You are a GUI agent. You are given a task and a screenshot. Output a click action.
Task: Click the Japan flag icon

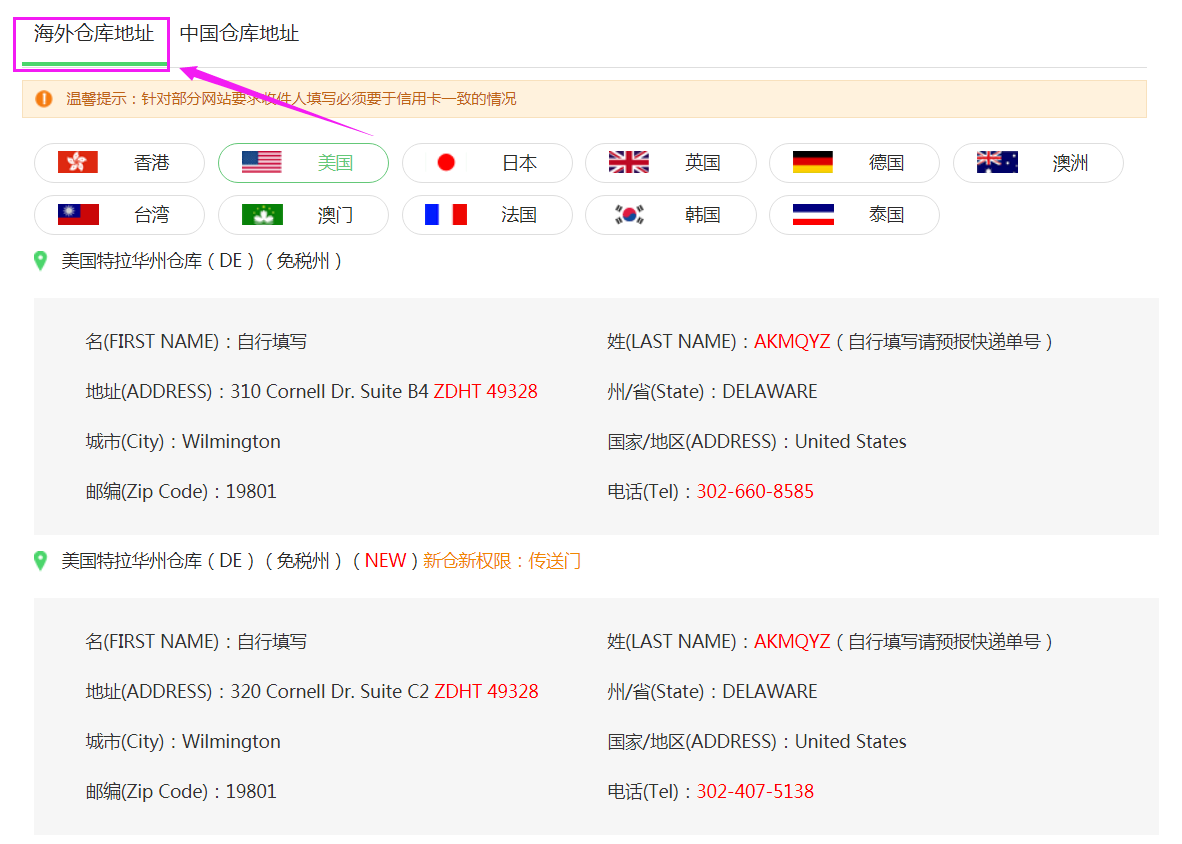click(446, 162)
